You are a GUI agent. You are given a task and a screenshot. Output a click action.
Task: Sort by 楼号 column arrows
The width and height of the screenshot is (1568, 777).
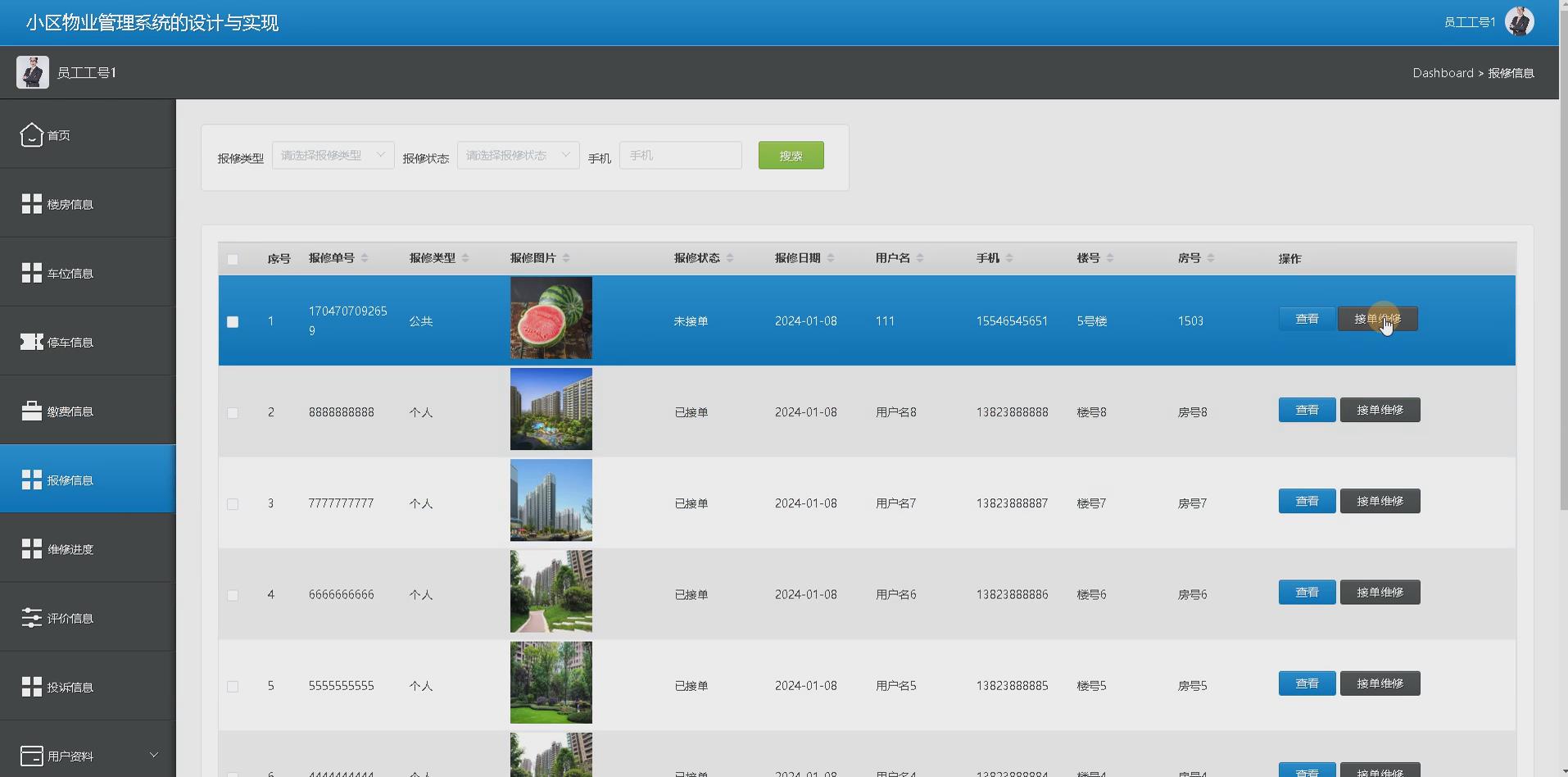[1110, 258]
